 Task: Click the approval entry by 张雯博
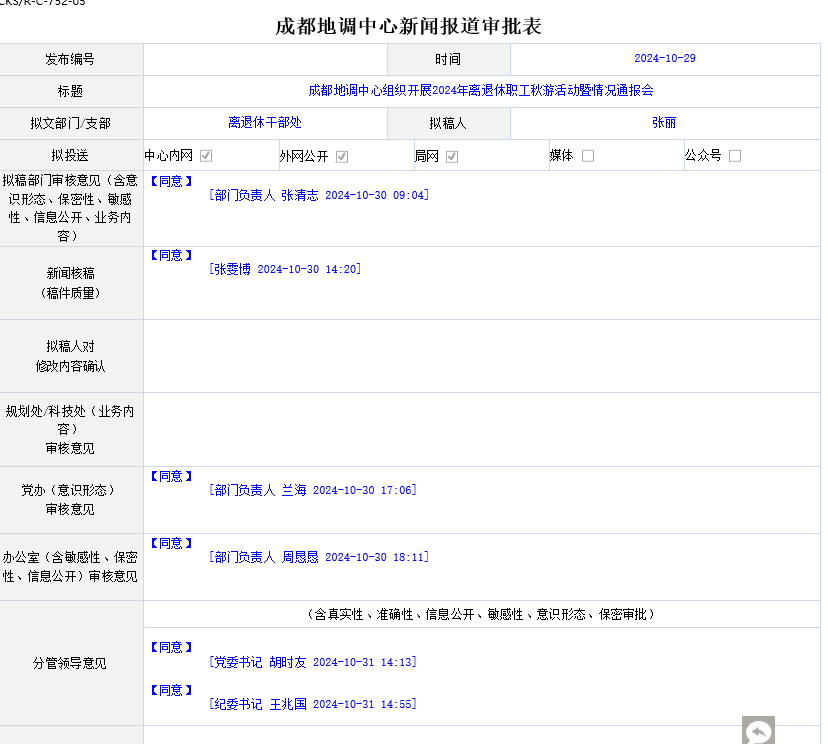tap(285, 269)
